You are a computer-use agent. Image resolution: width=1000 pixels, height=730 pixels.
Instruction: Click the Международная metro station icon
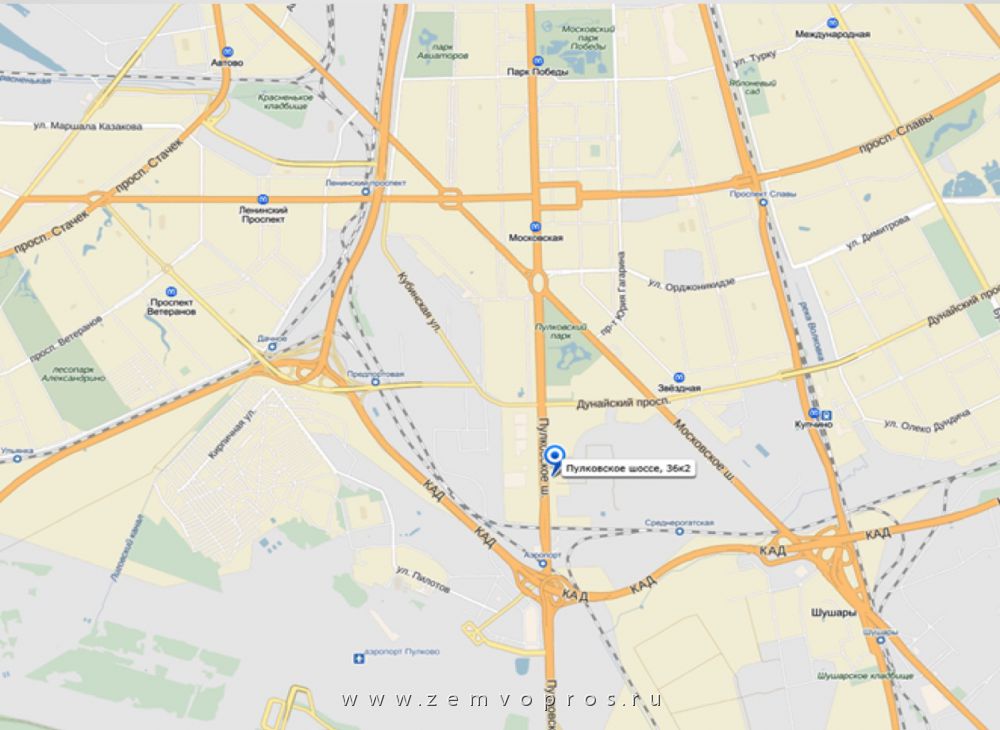832,24
